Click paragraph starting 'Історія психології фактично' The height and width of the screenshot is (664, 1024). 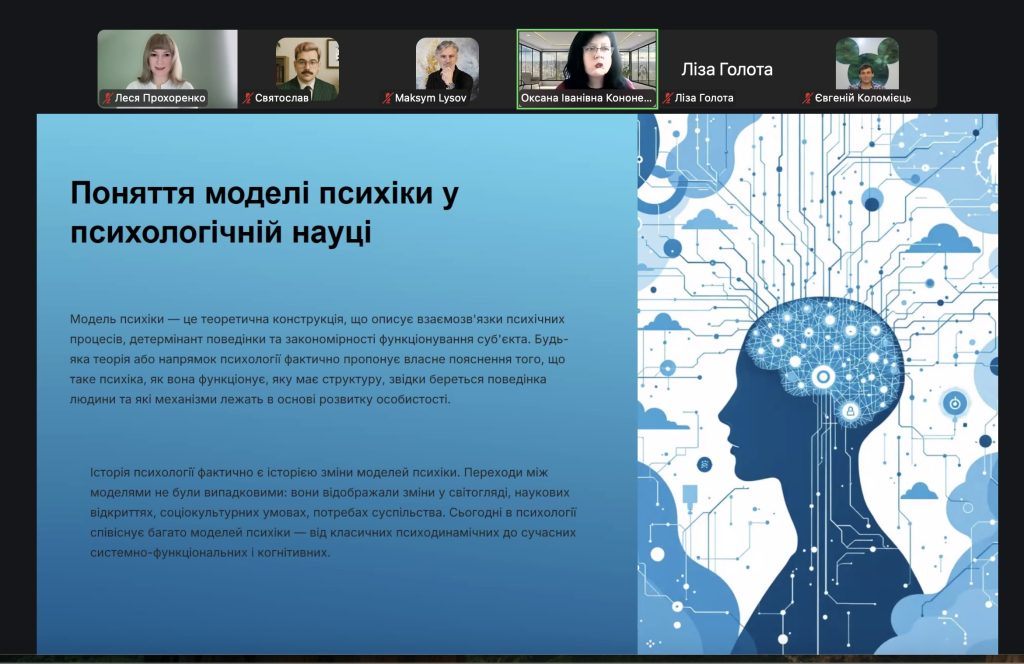pyautogui.click(x=333, y=512)
